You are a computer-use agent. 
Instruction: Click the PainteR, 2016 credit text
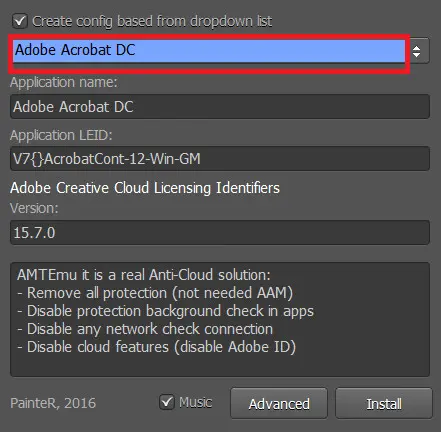53,403
